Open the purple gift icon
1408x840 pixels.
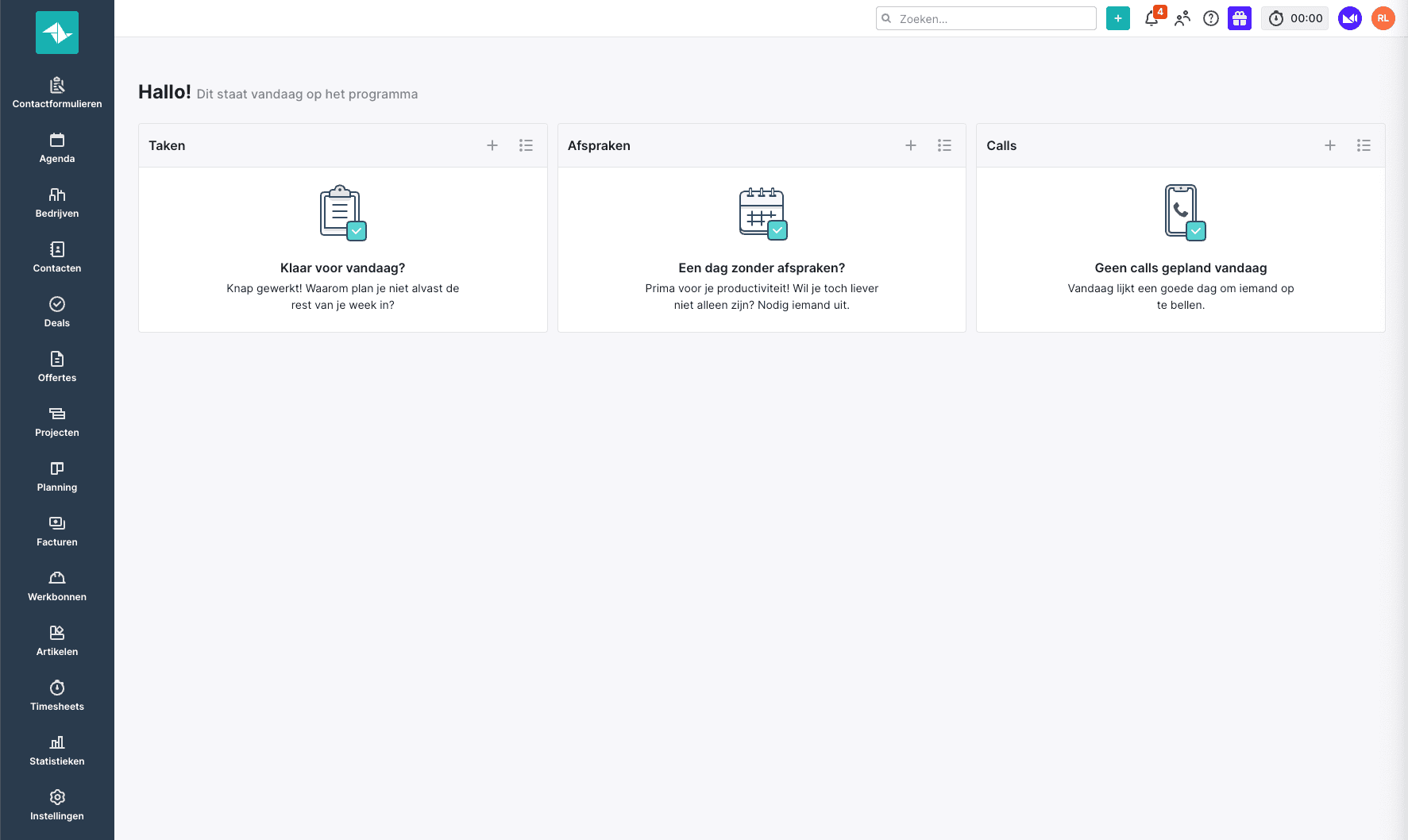coord(1239,18)
